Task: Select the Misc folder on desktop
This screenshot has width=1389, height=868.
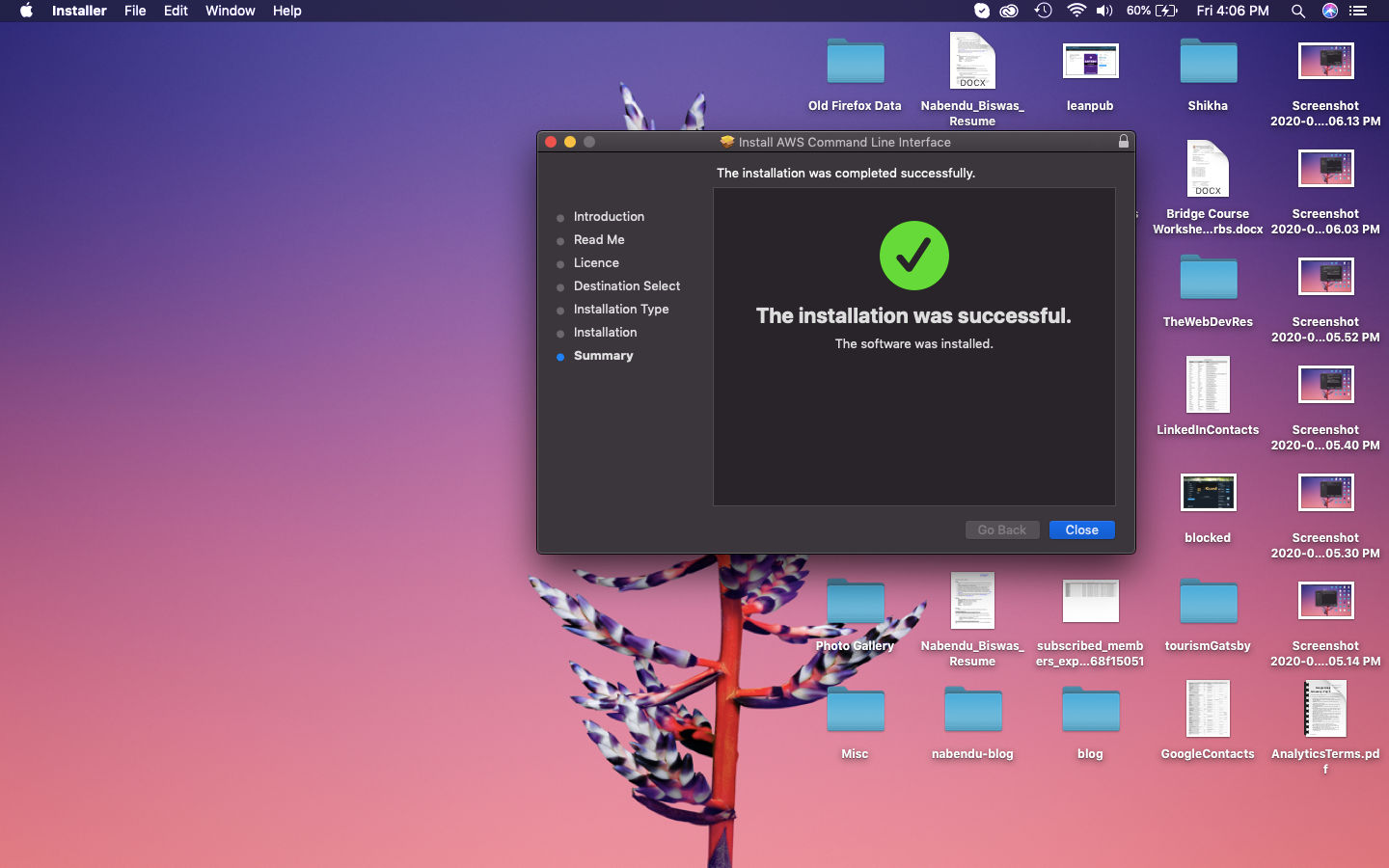Action: tap(855, 710)
